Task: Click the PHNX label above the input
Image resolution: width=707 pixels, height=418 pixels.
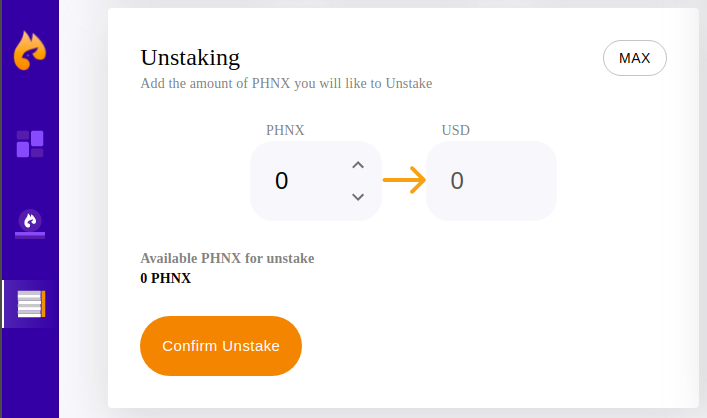Action: point(285,130)
